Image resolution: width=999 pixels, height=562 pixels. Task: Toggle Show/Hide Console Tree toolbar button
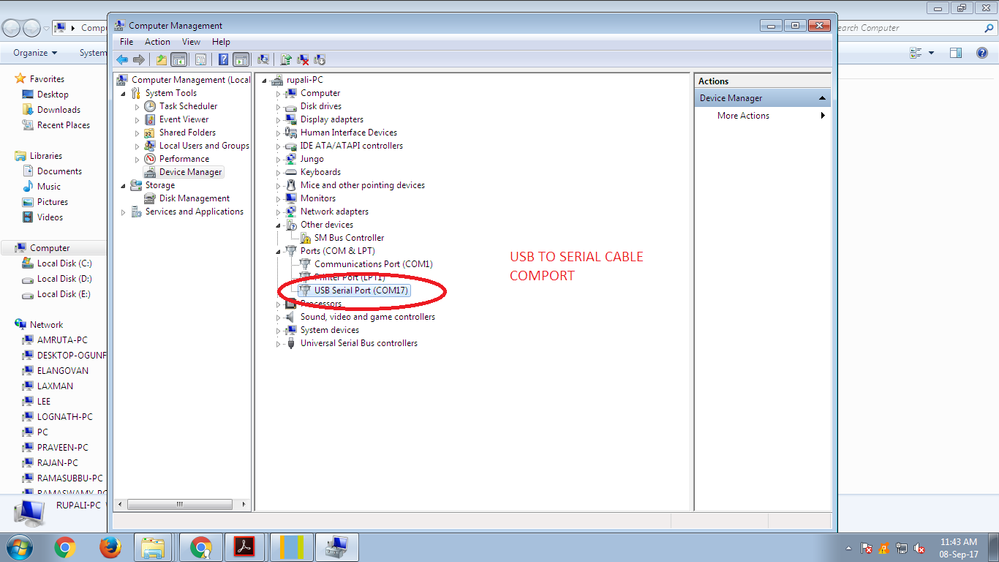[179, 60]
